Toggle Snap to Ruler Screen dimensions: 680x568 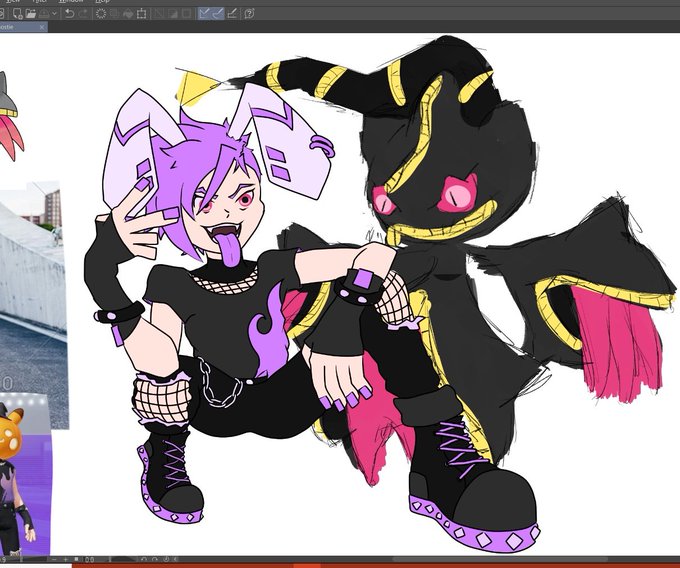click(204, 14)
